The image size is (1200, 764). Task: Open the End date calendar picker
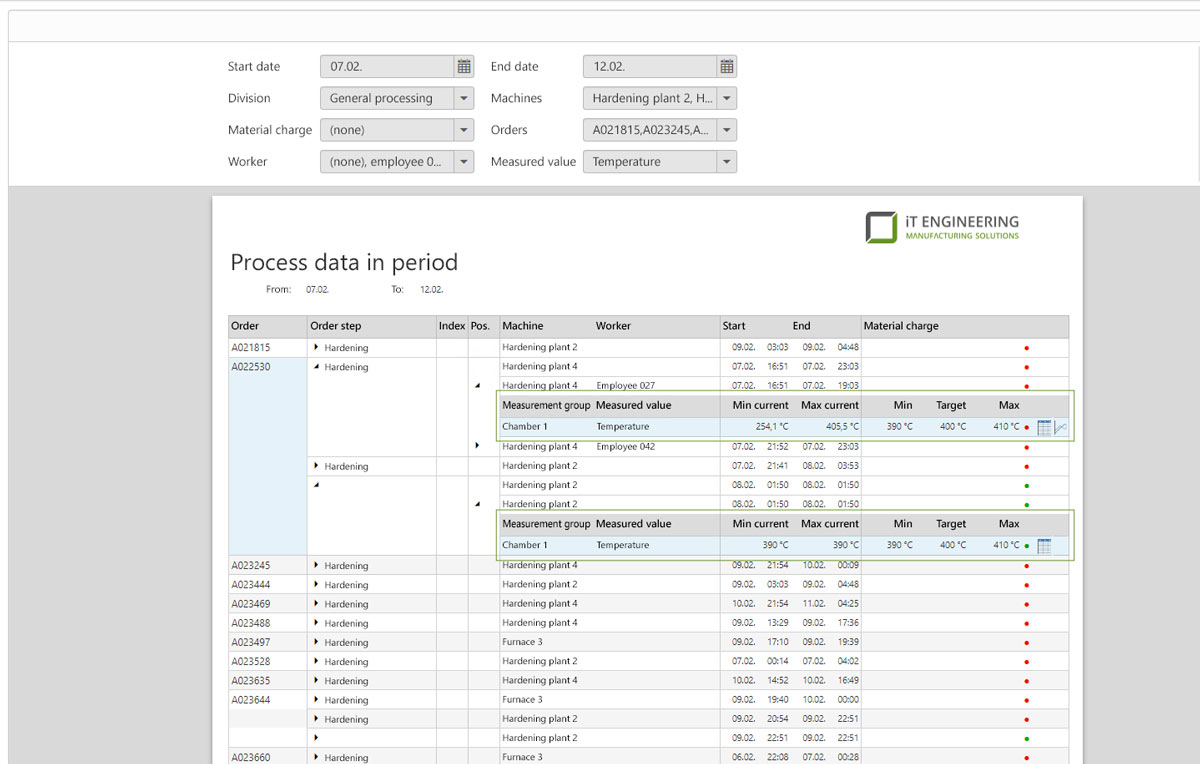(x=727, y=67)
